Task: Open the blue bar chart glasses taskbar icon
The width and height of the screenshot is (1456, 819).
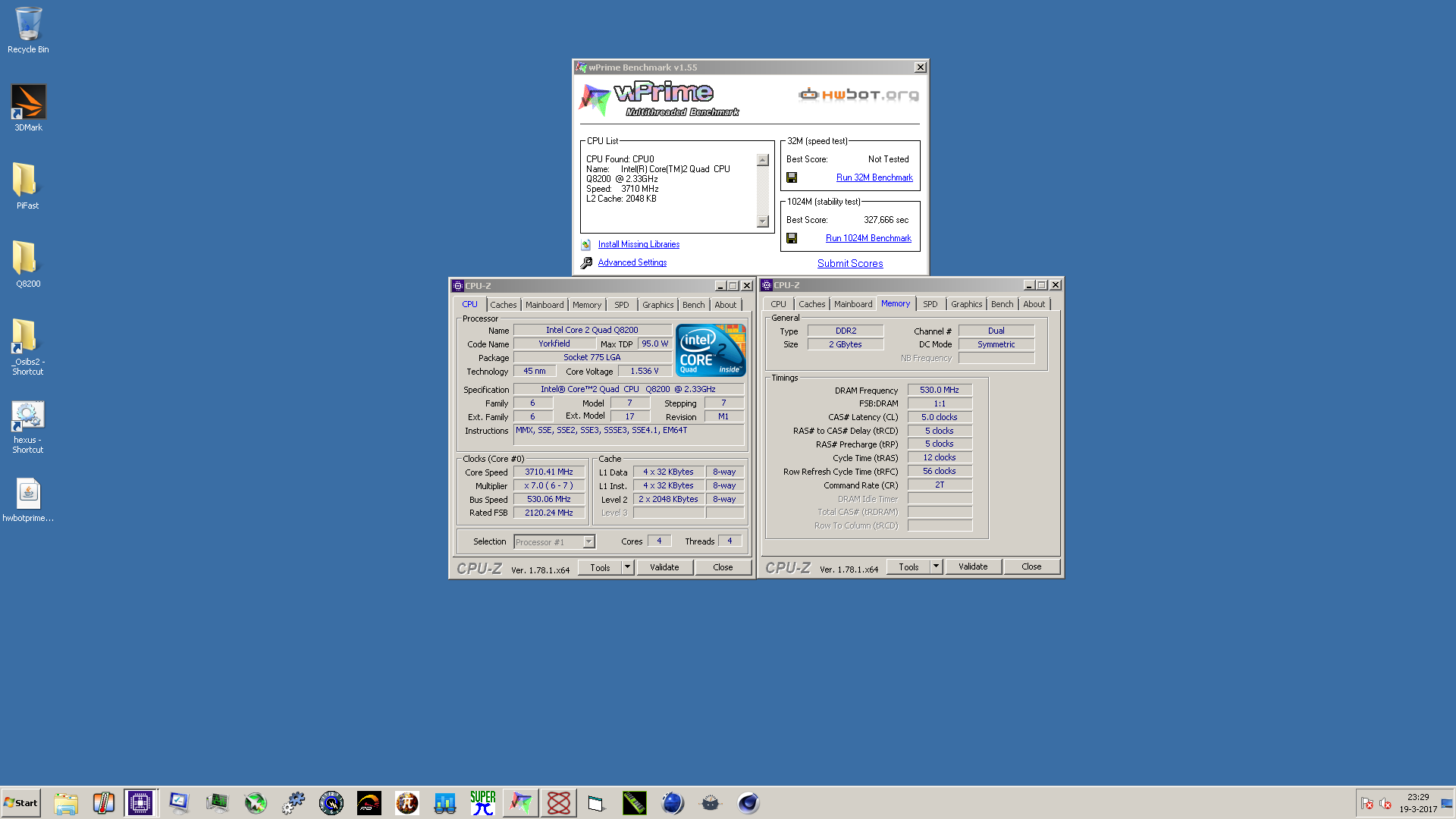Action: (444, 803)
